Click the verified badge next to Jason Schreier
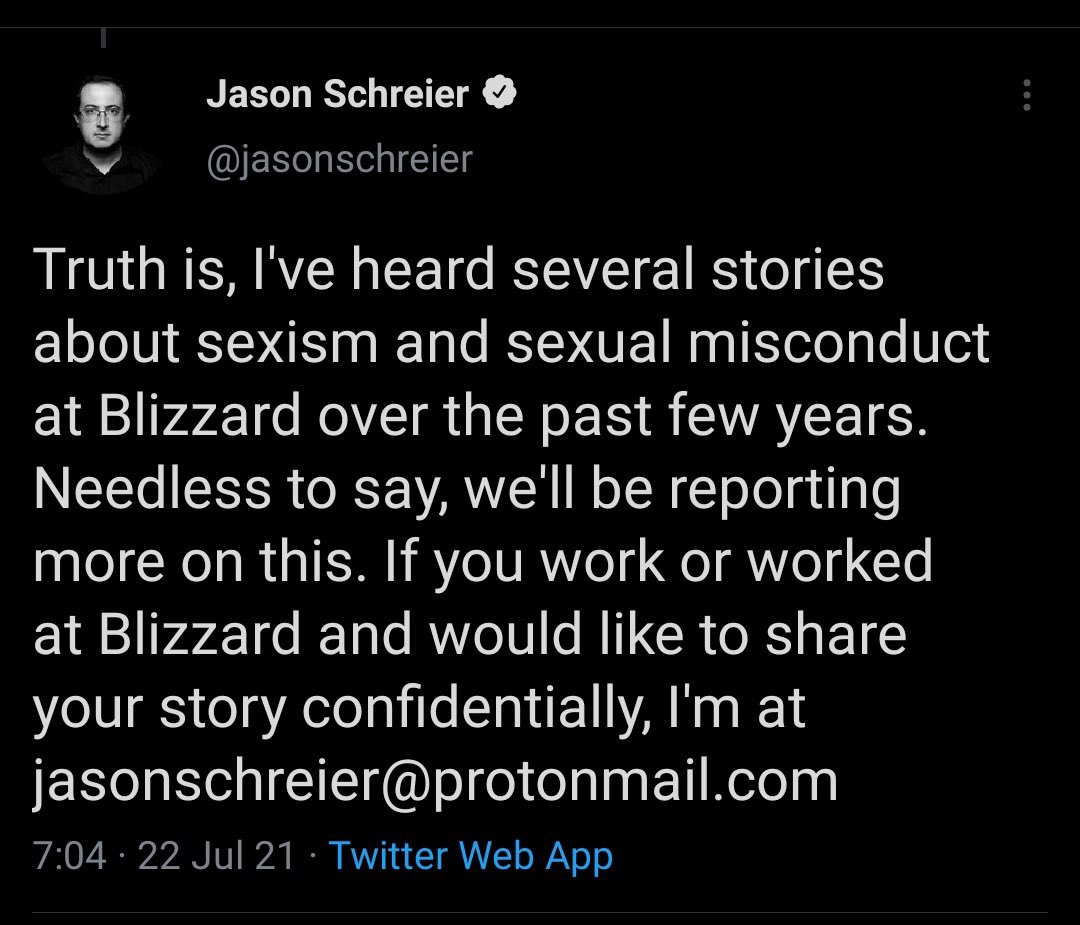Screen dimensions: 1080x925 500,94
